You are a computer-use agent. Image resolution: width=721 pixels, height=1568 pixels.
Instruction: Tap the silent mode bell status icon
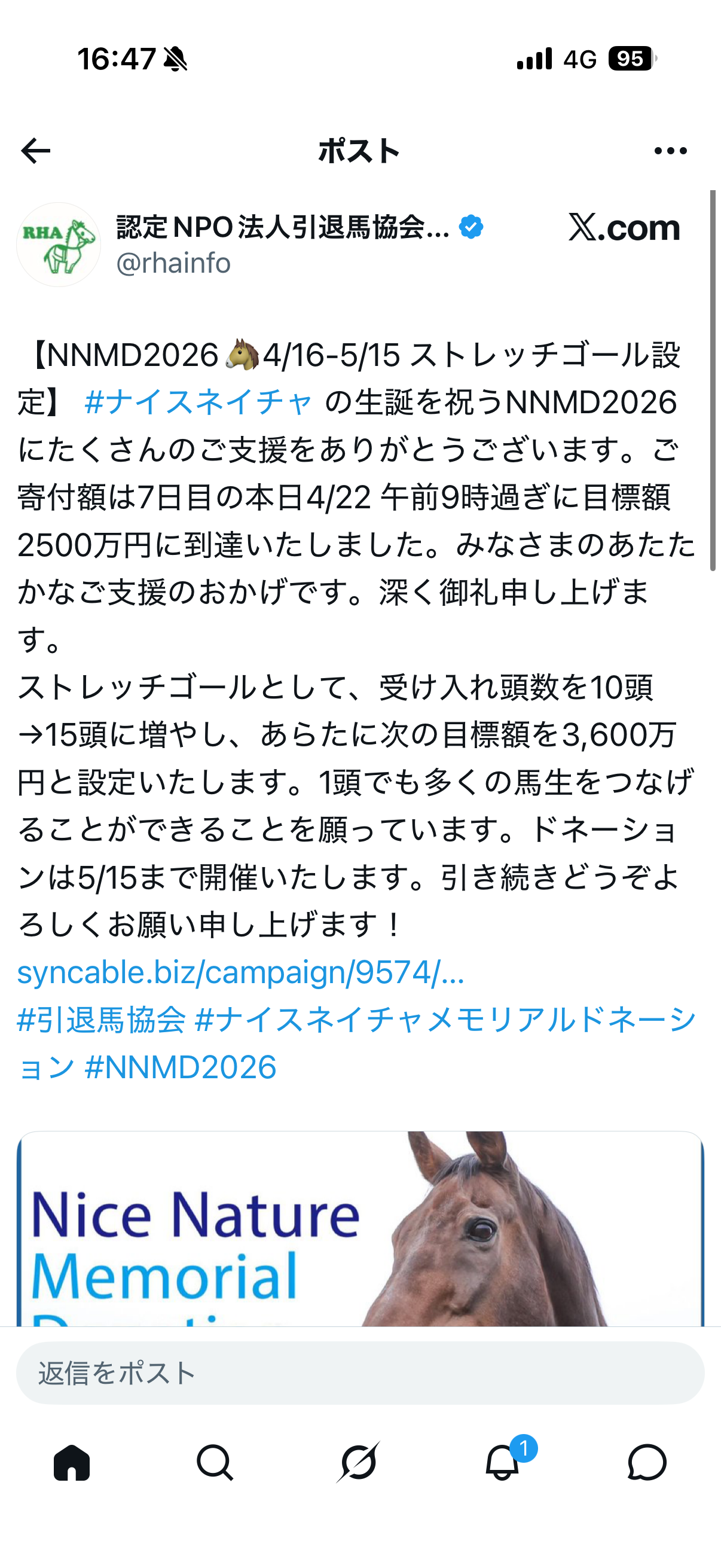tap(176, 59)
